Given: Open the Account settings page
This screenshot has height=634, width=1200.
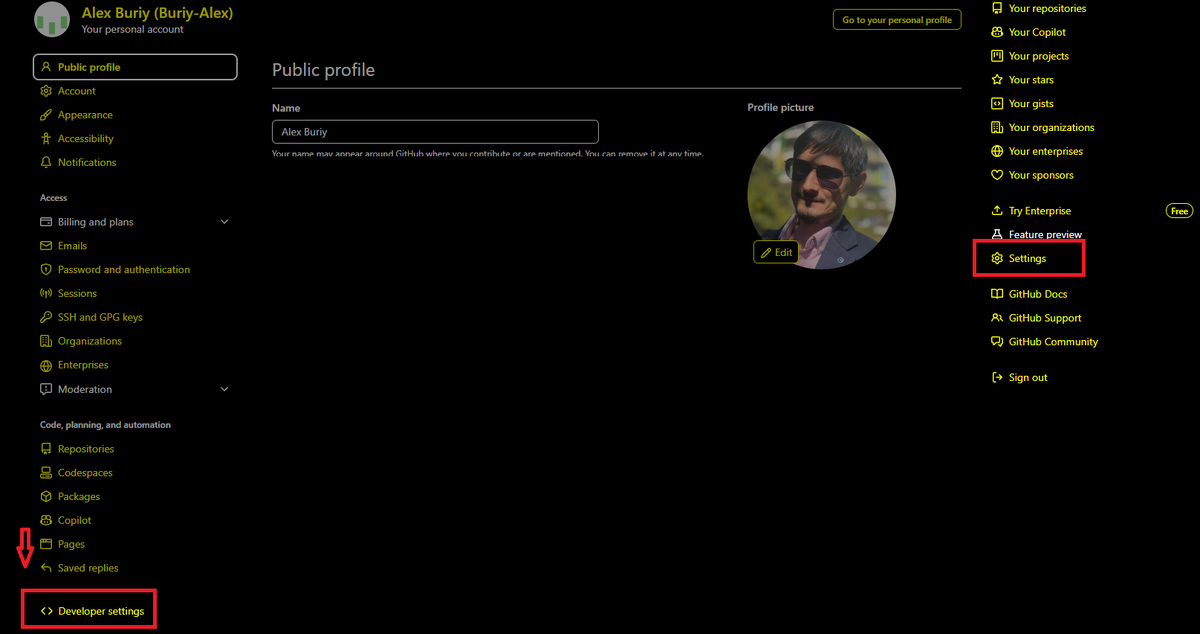Looking at the screenshot, I should click(x=77, y=91).
